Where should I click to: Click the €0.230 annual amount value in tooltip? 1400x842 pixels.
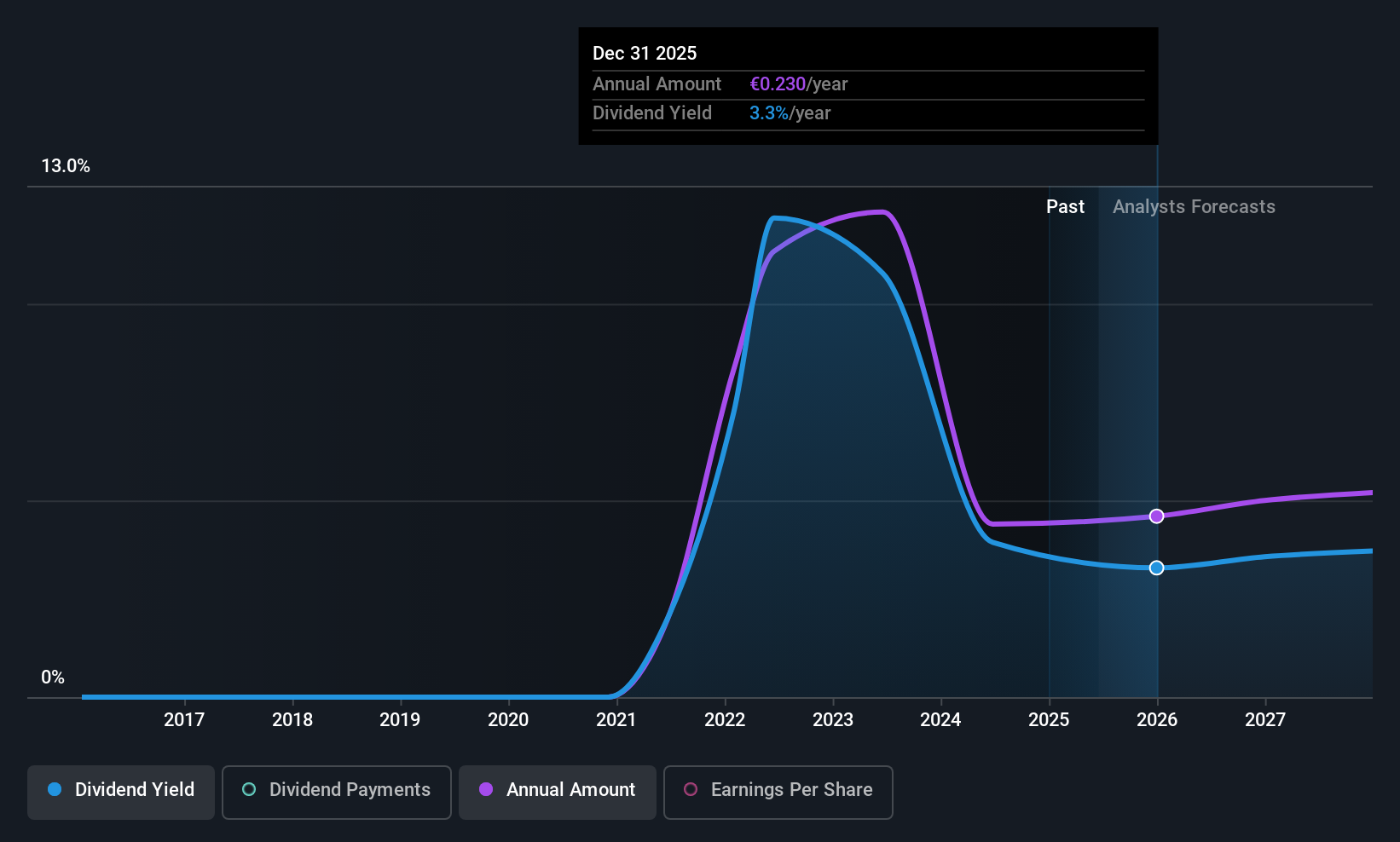(778, 84)
